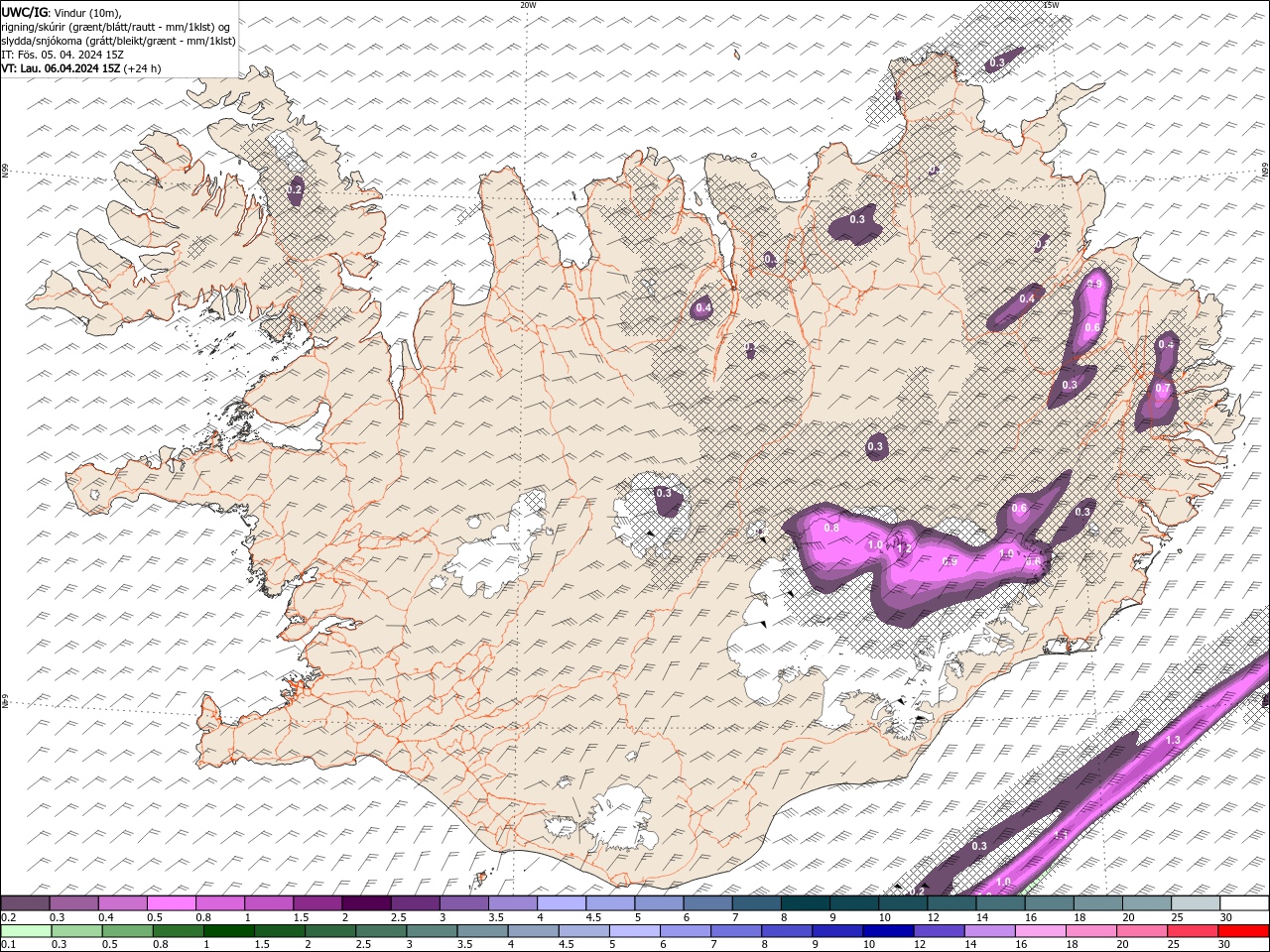The height and width of the screenshot is (952, 1270).
Task: Select the 4.5 swatch in rain legend
Action: (583, 931)
